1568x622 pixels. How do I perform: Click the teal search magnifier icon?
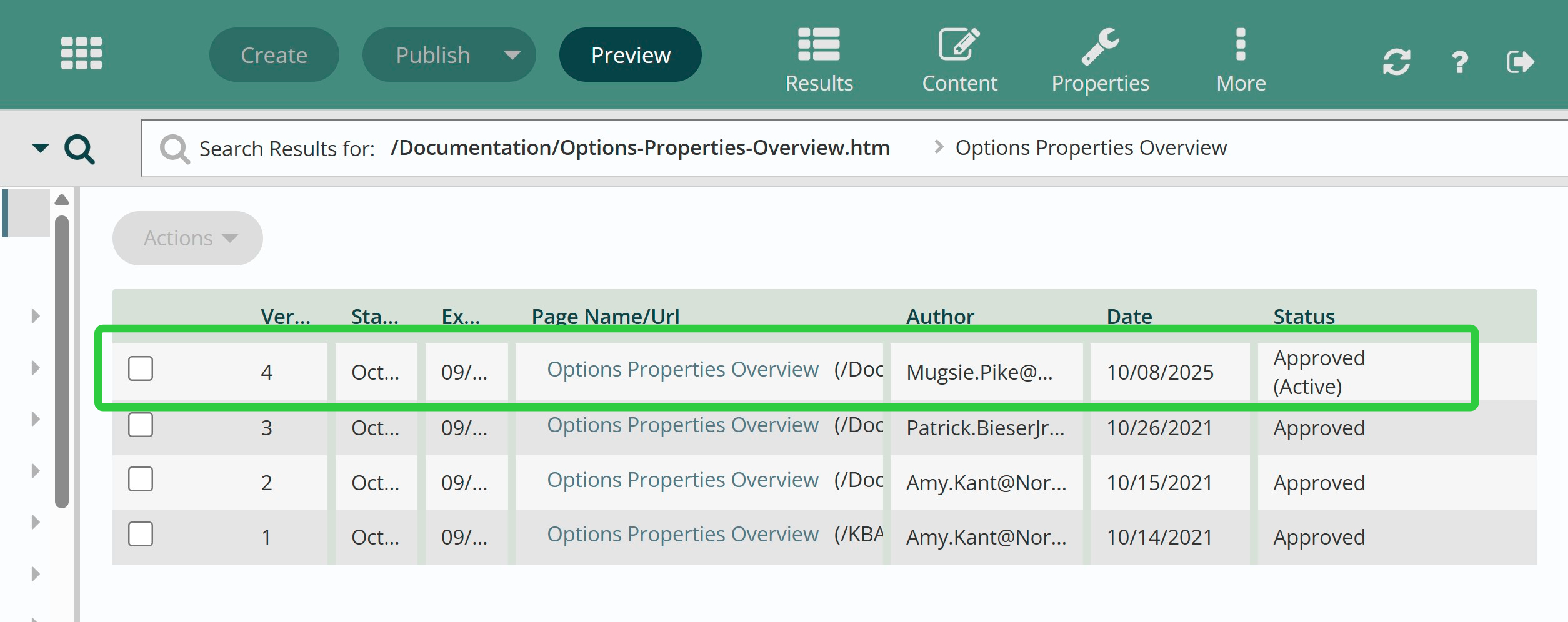(x=80, y=149)
